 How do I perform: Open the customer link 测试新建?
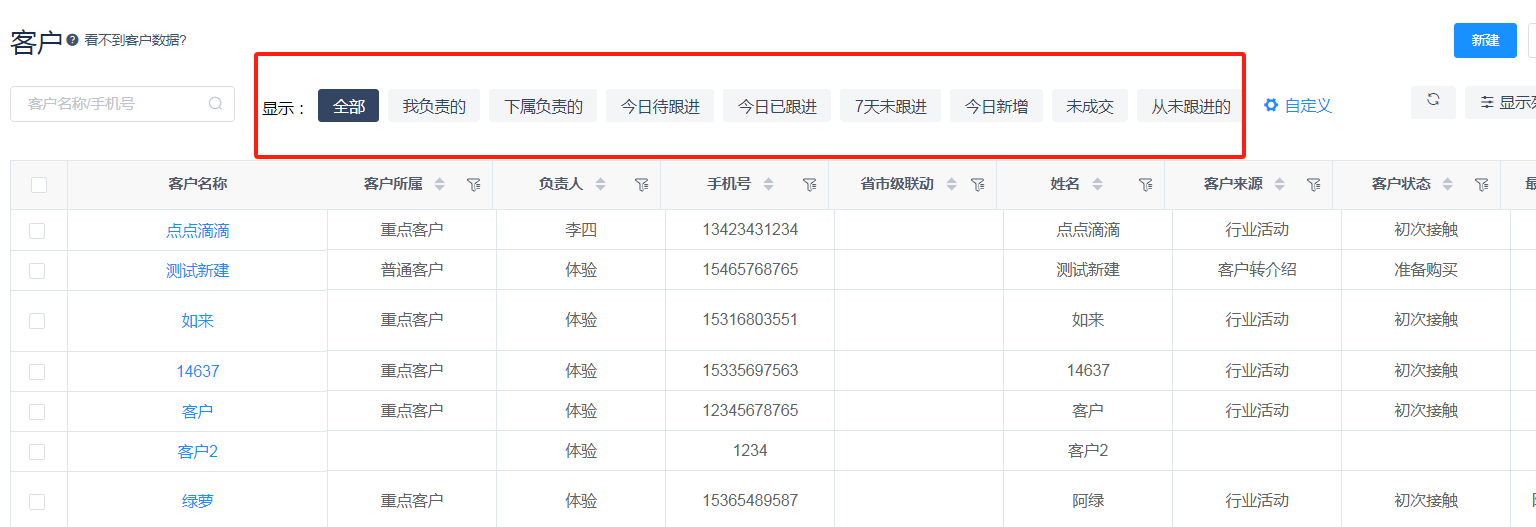pos(197,271)
